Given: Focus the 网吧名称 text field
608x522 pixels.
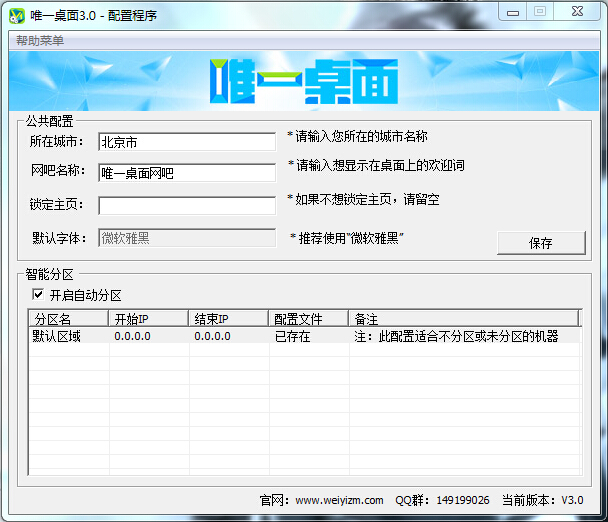Looking at the screenshot, I should [187, 173].
